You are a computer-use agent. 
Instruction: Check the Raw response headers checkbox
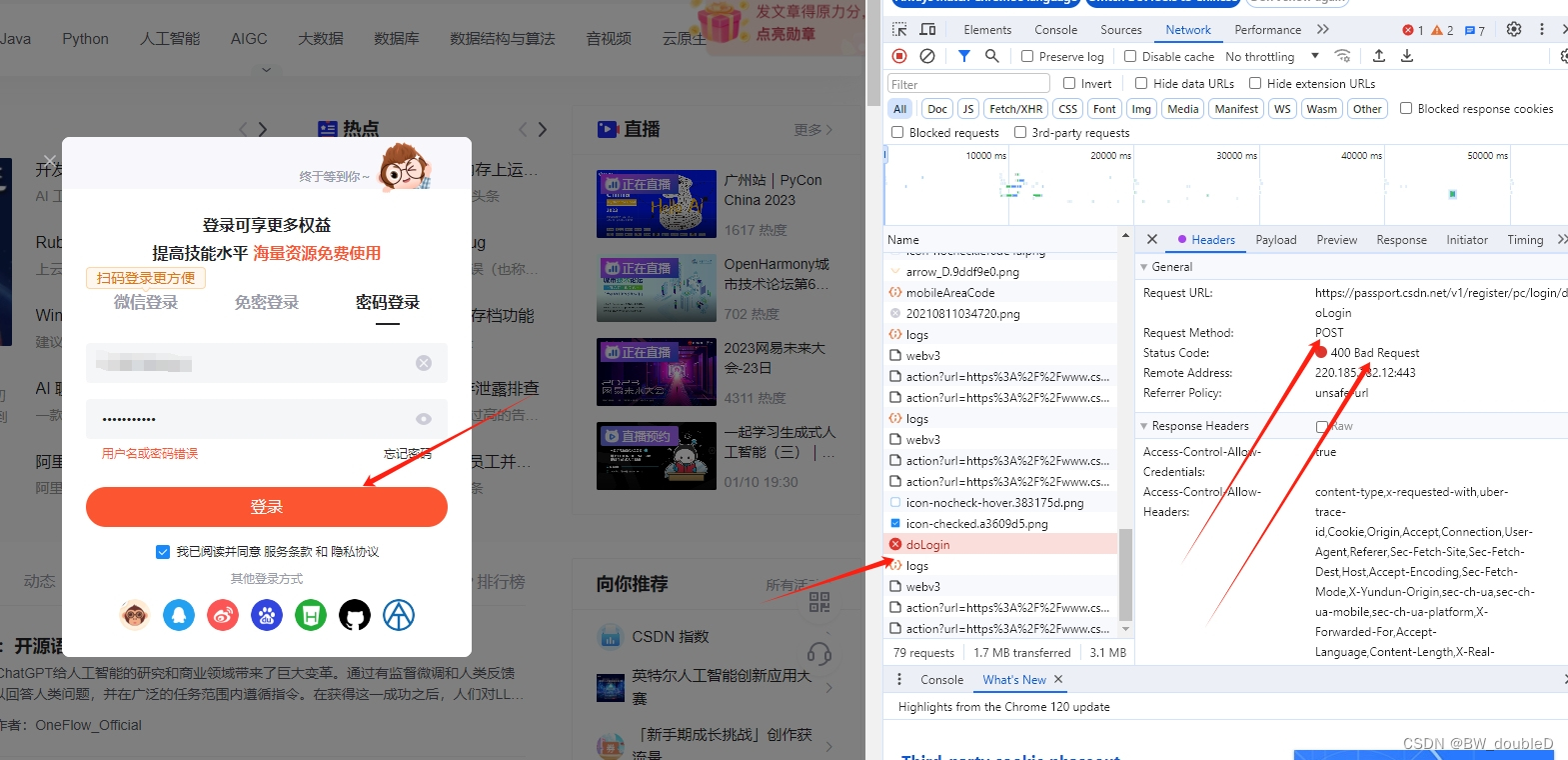click(1322, 426)
